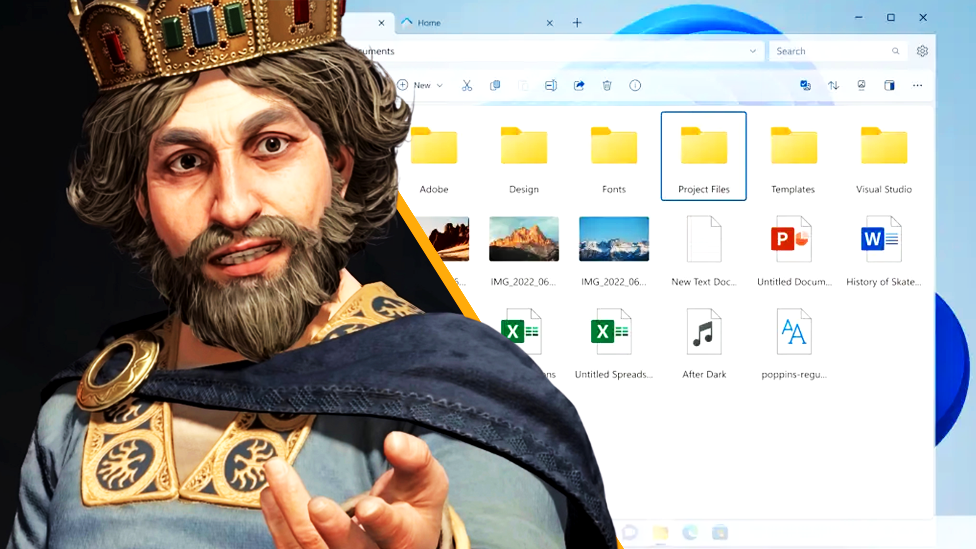Add a new tab with plus button
976x549 pixels.
577,22
